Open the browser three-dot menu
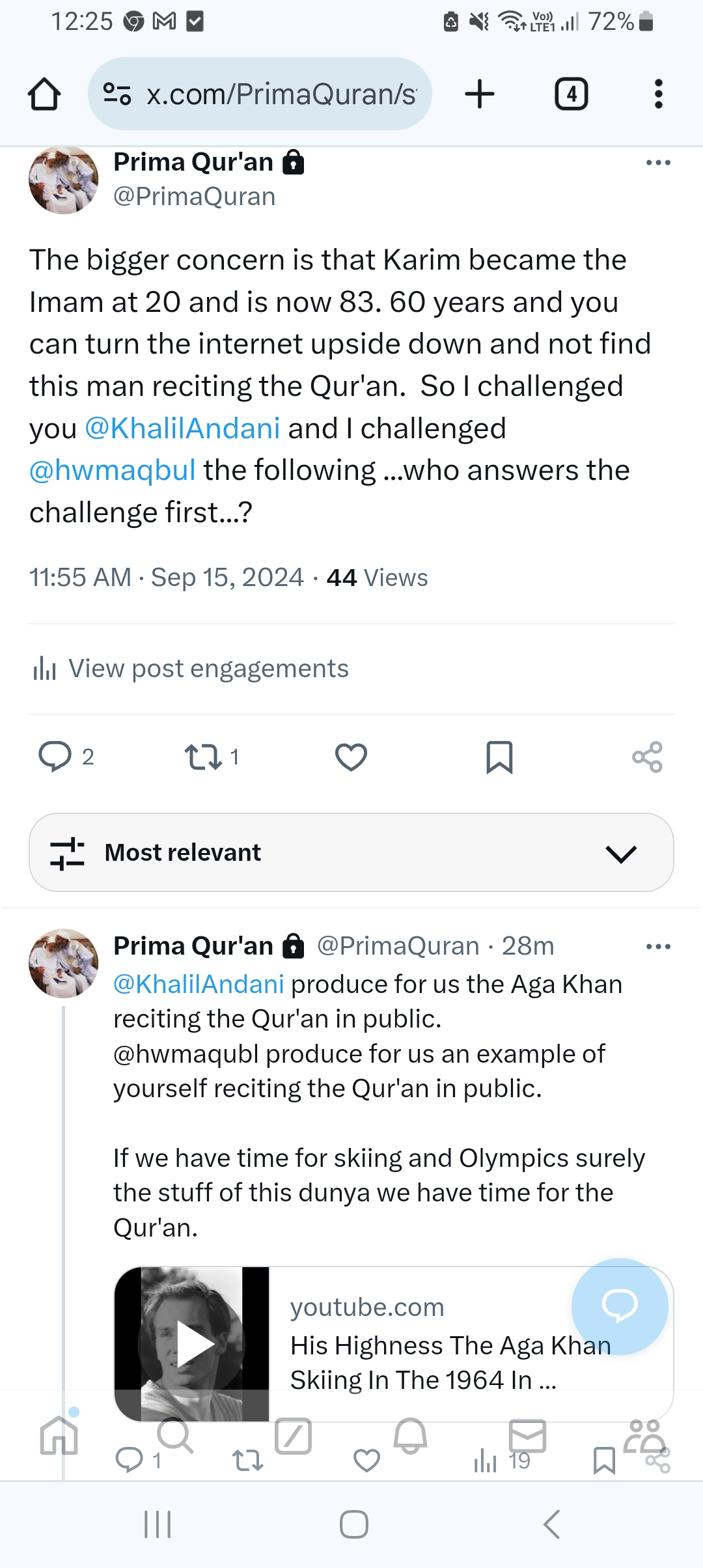The height and width of the screenshot is (1568, 703). pyautogui.click(x=658, y=94)
